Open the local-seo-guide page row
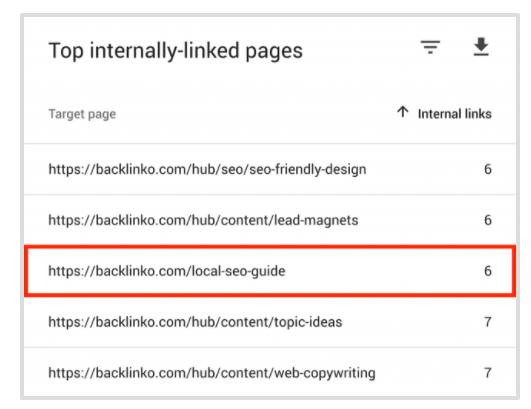The height and width of the screenshot is (409, 531). coord(270,271)
